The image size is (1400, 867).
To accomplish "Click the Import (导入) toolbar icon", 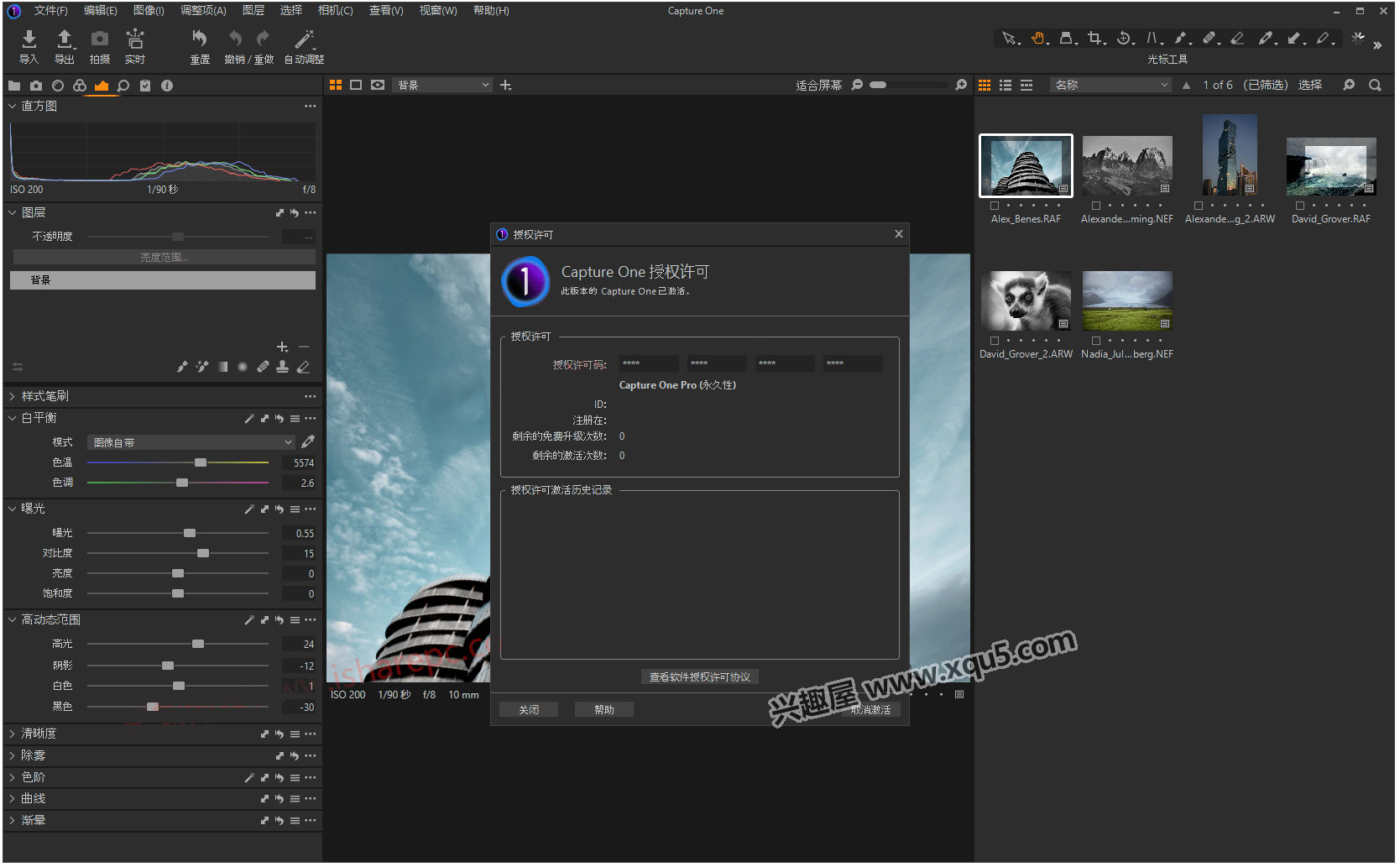I will click(x=29, y=39).
